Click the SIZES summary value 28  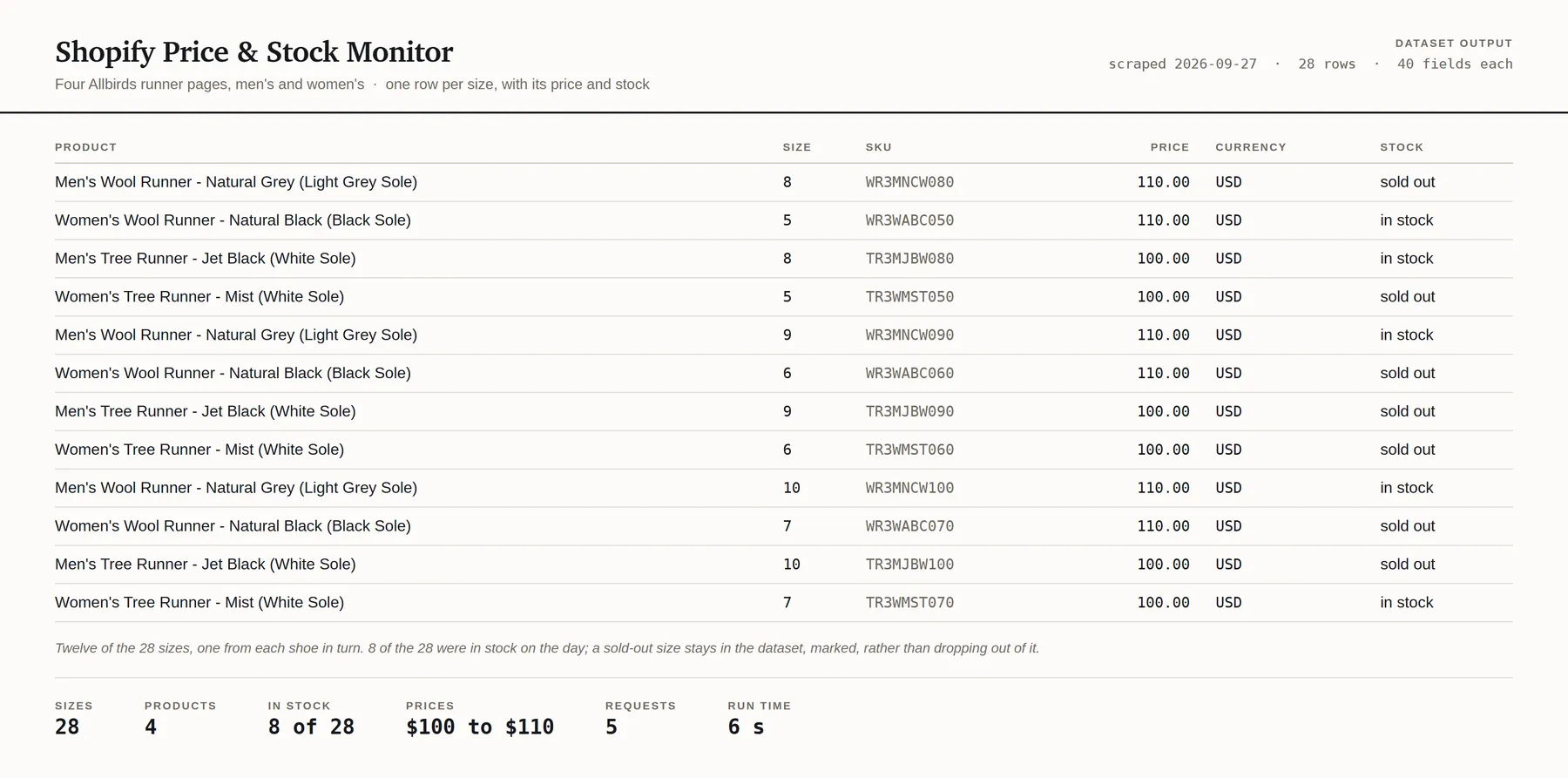(x=67, y=727)
